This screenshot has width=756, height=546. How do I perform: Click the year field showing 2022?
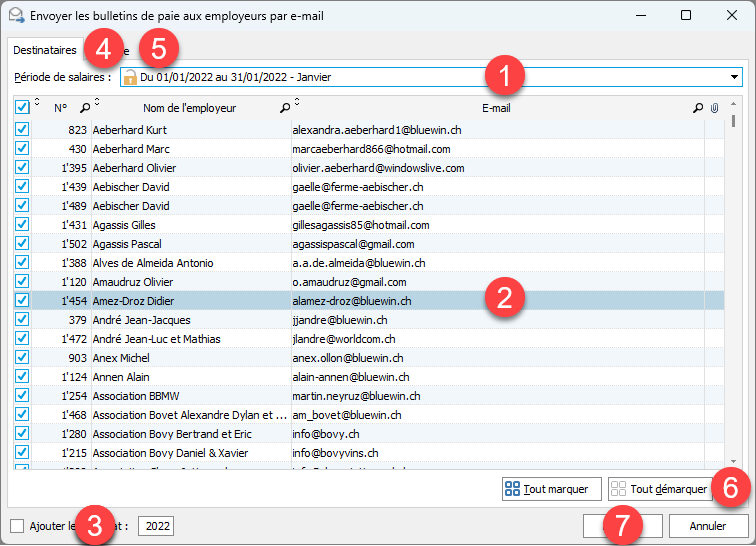coord(155,526)
